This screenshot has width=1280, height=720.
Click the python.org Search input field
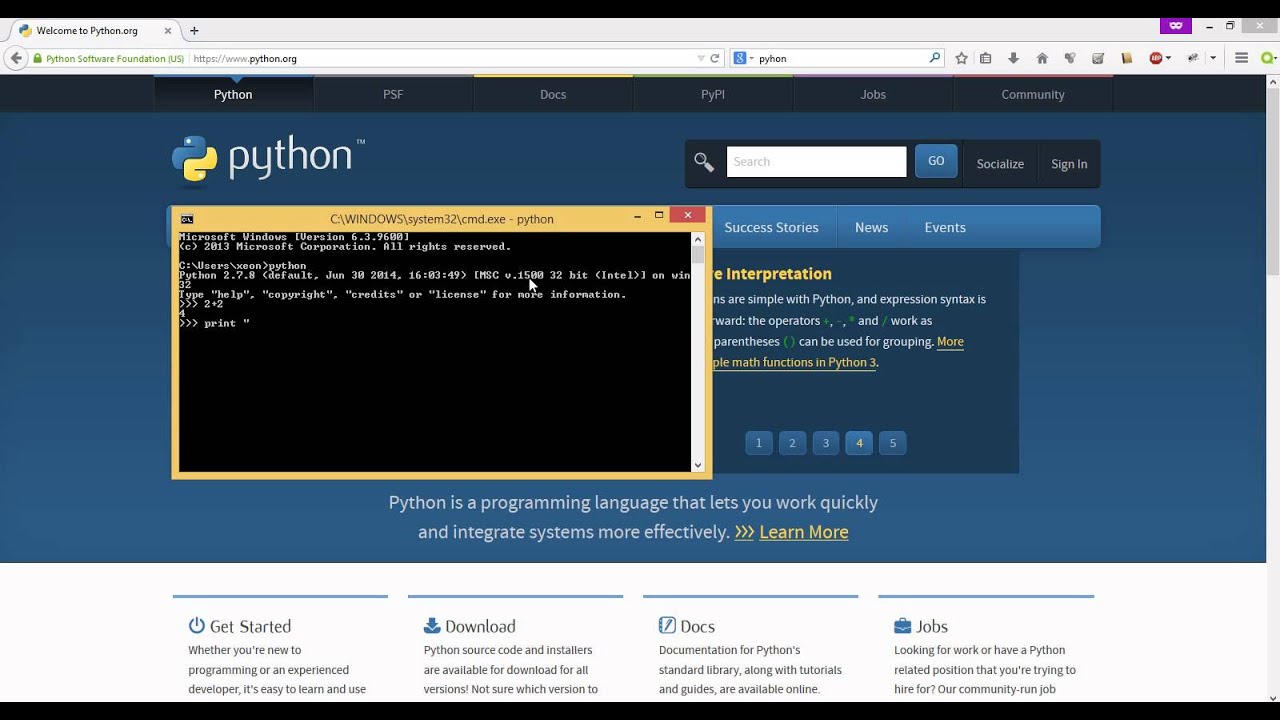tap(816, 161)
